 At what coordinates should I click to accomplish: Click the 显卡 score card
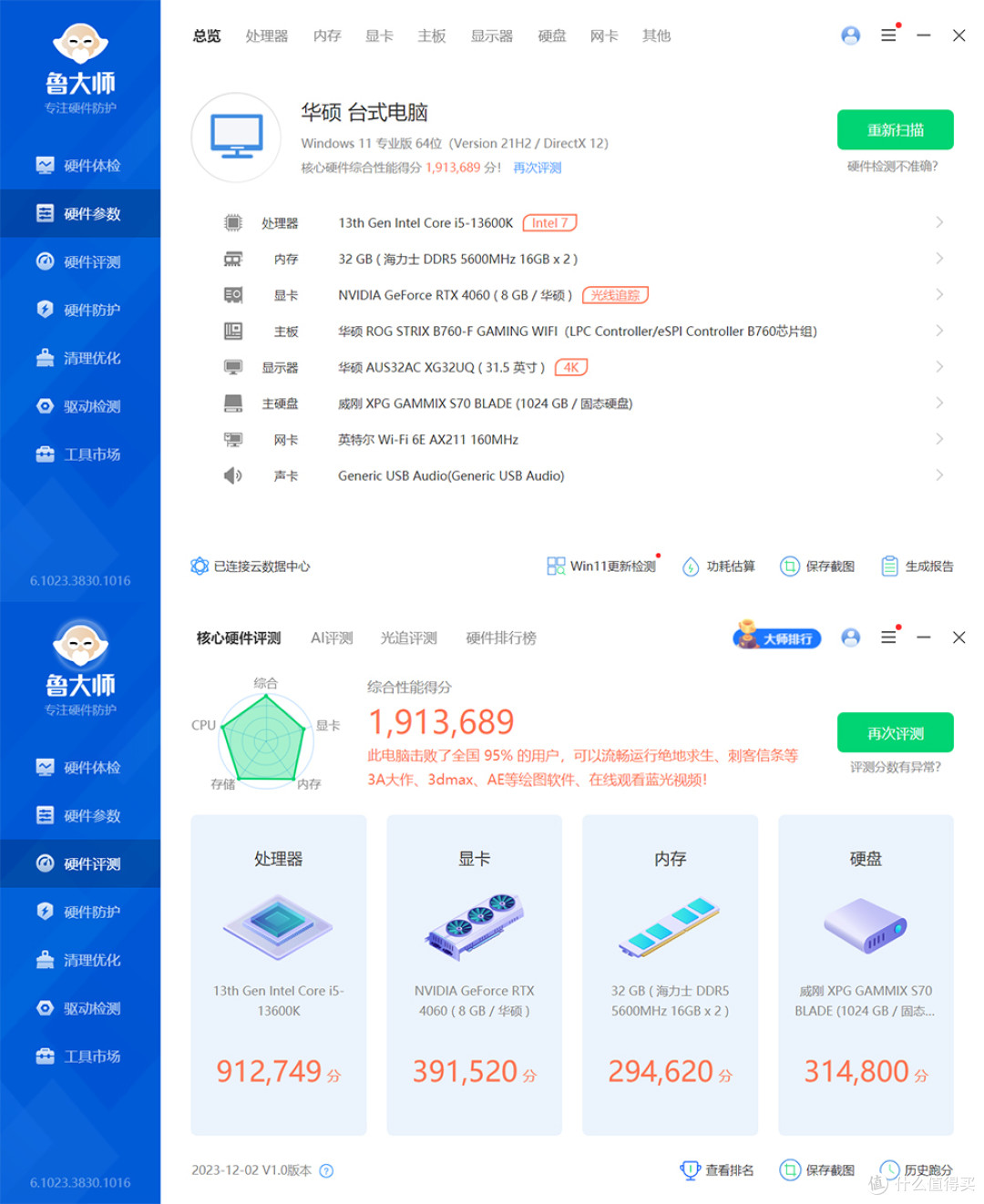(475, 974)
